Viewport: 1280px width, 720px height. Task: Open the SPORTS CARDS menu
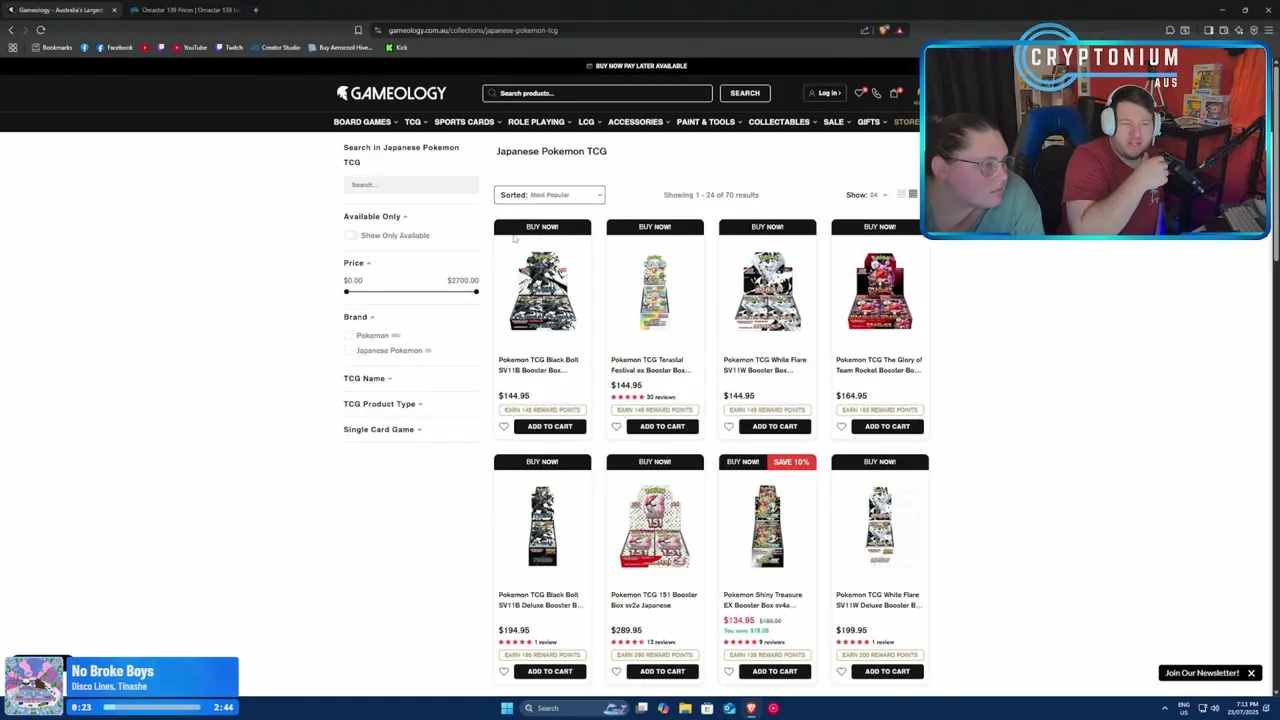pos(468,122)
